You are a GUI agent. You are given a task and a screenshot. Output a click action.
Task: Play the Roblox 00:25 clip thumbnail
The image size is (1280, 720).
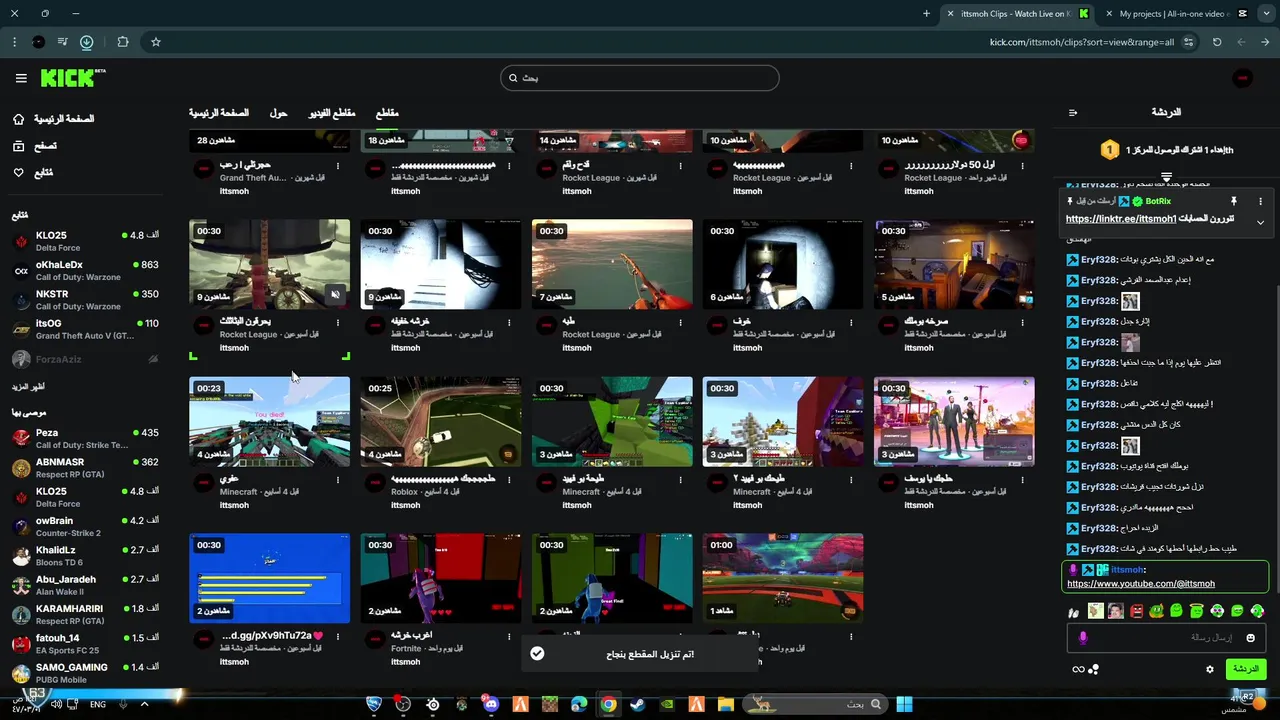[441, 421]
